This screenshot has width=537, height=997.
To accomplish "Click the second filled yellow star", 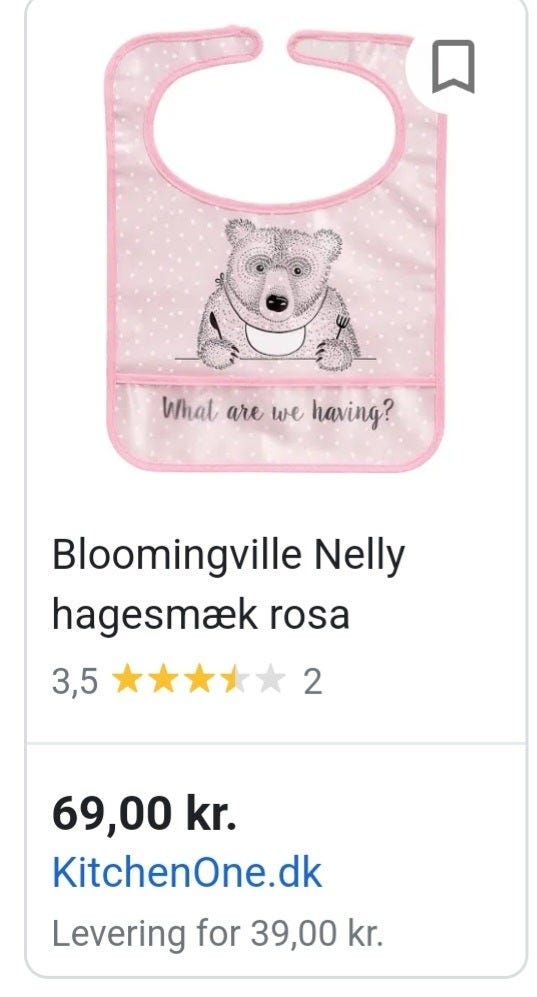I will (x=163, y=679).
